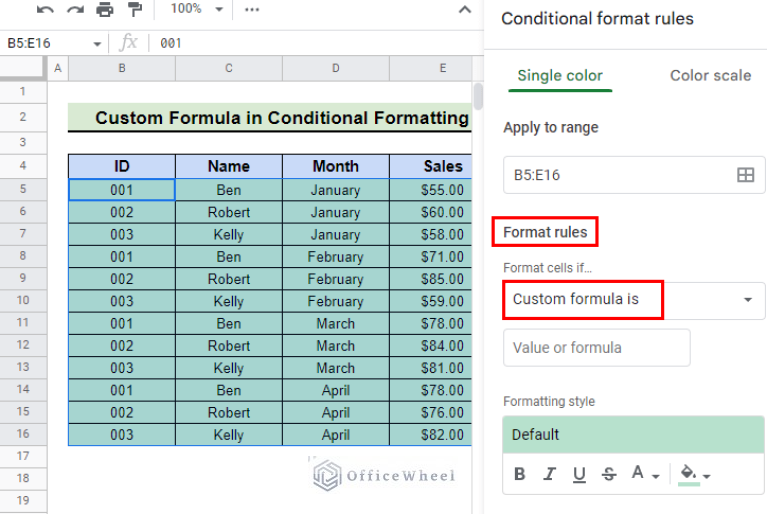Viewport: 767px width, 514px height.
Task: Print the spreadsheet using printer icon
Action: coord(105,10)
